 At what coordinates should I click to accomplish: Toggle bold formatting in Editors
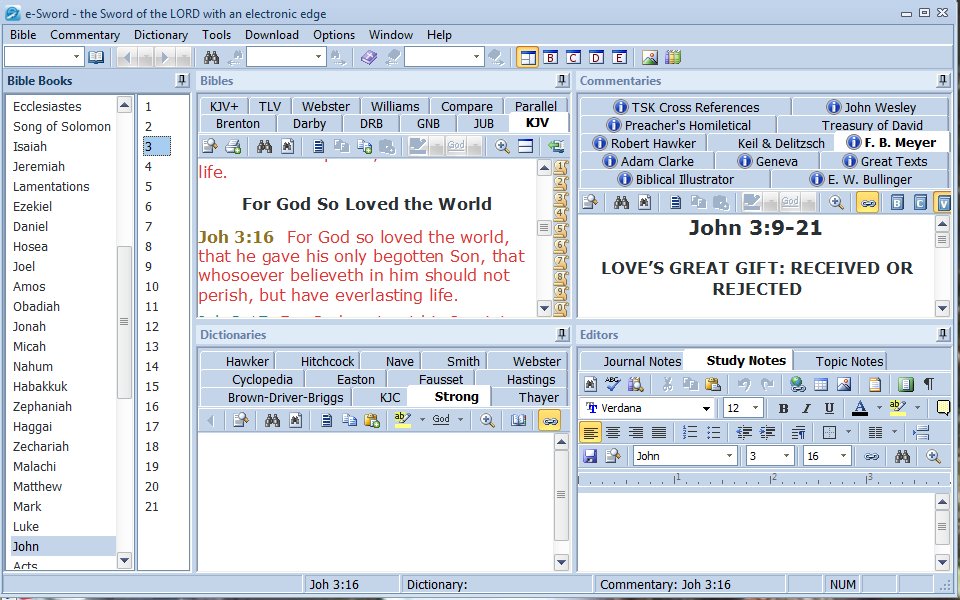click(x=783, y=408)
